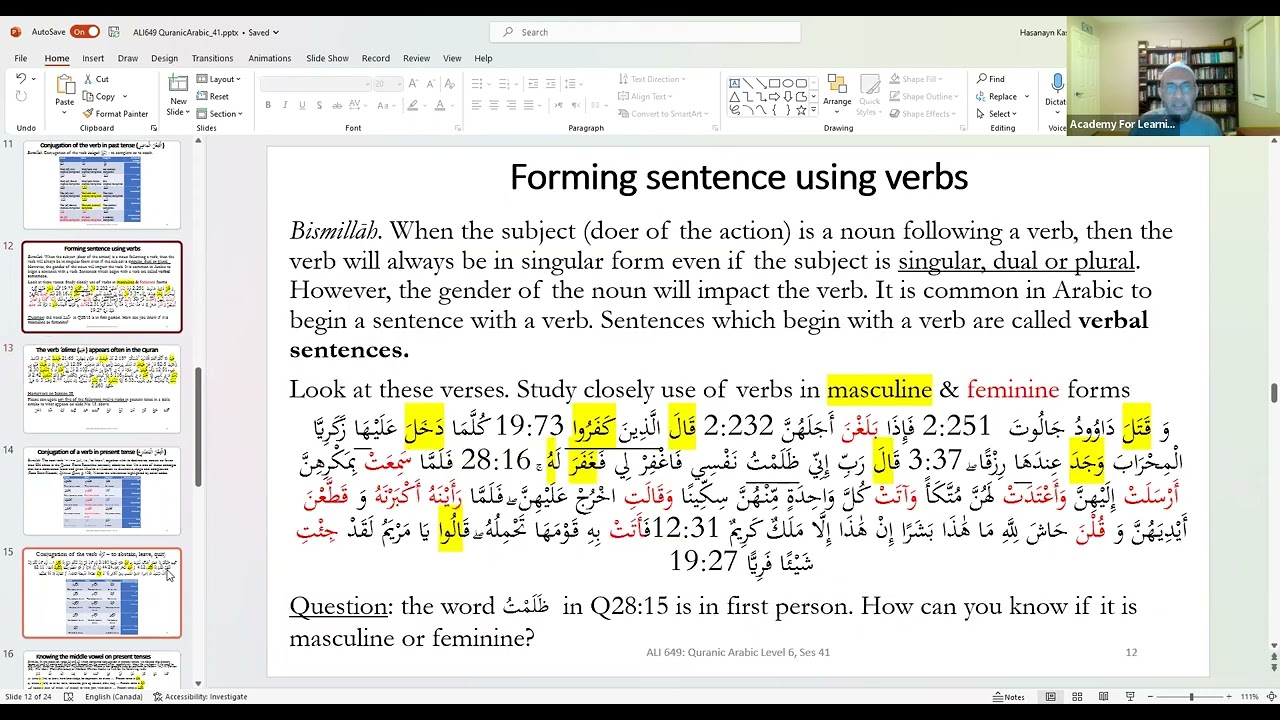Viewport: 1280px width, 720px height.
Task: Select slide 14 thumbnail
Action: click(102, 490)
